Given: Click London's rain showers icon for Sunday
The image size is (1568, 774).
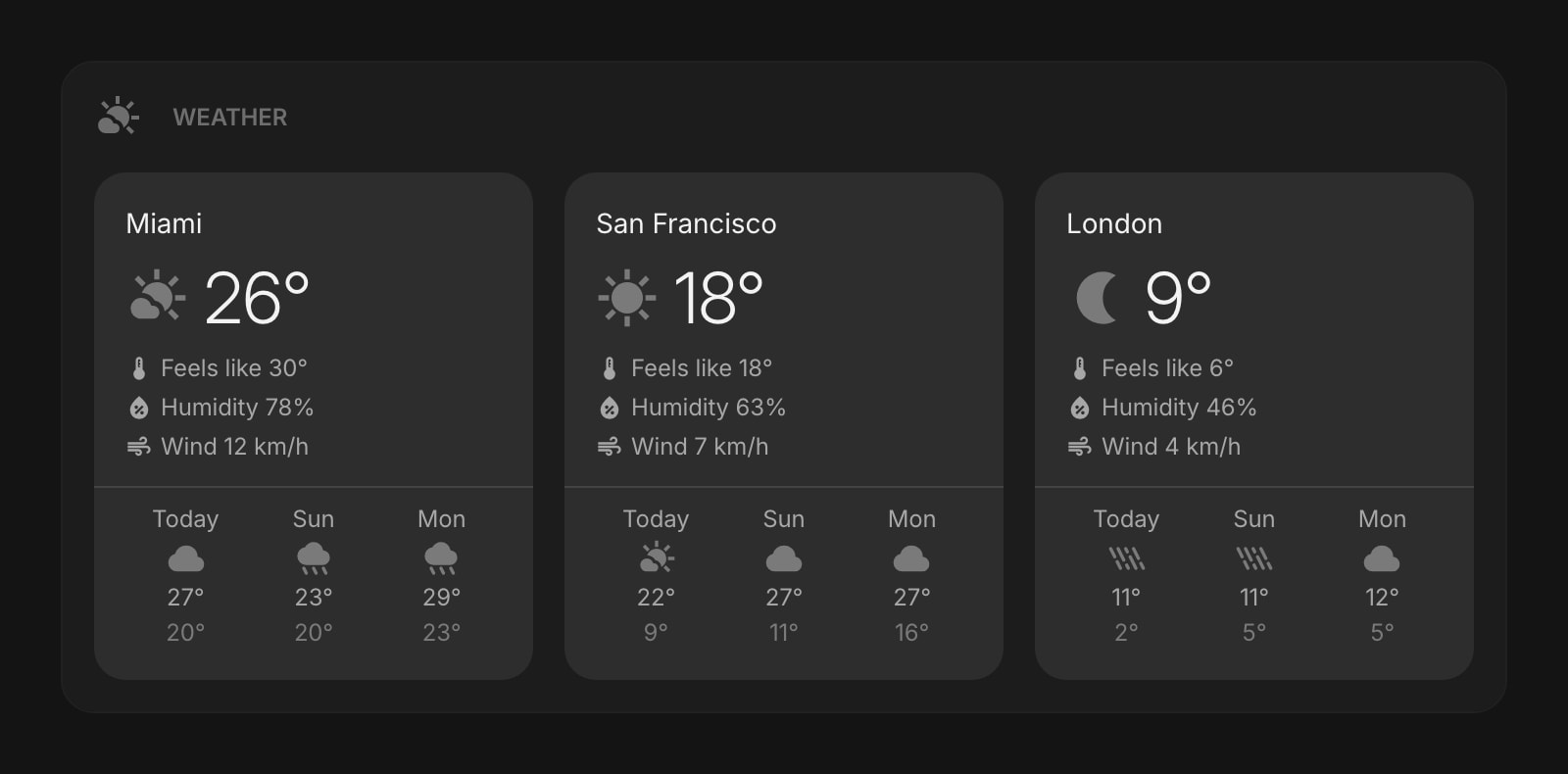Looking at the screenshot, I should [x=1253, y=558].
